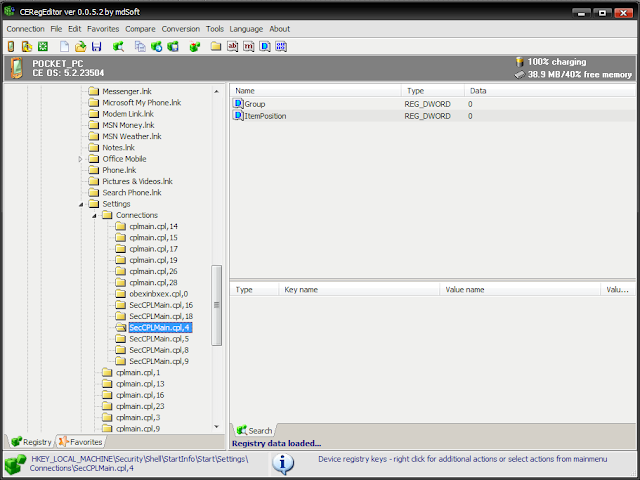640x480 pixels.
Task: Open the Compare menu
Action: [x=140, y=29]
